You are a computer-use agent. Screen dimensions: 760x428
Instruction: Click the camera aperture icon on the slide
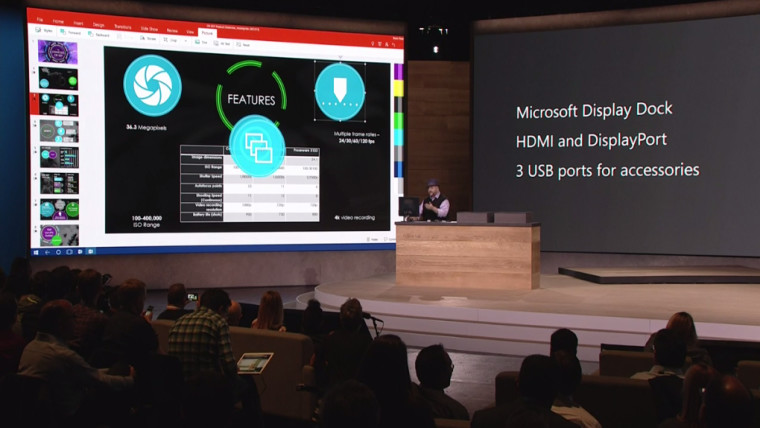tap(152, 85)
